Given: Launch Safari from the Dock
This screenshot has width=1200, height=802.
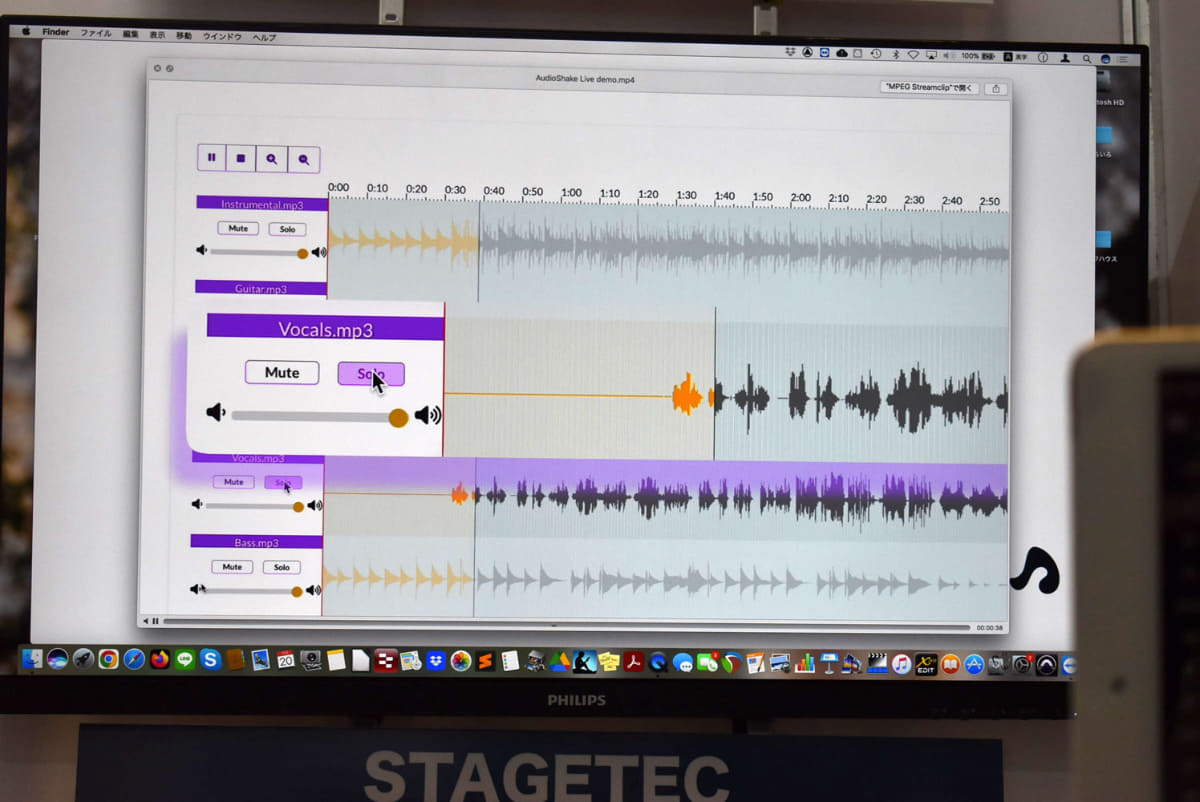Looking at the screenshot, I should [x=134, y=659].
